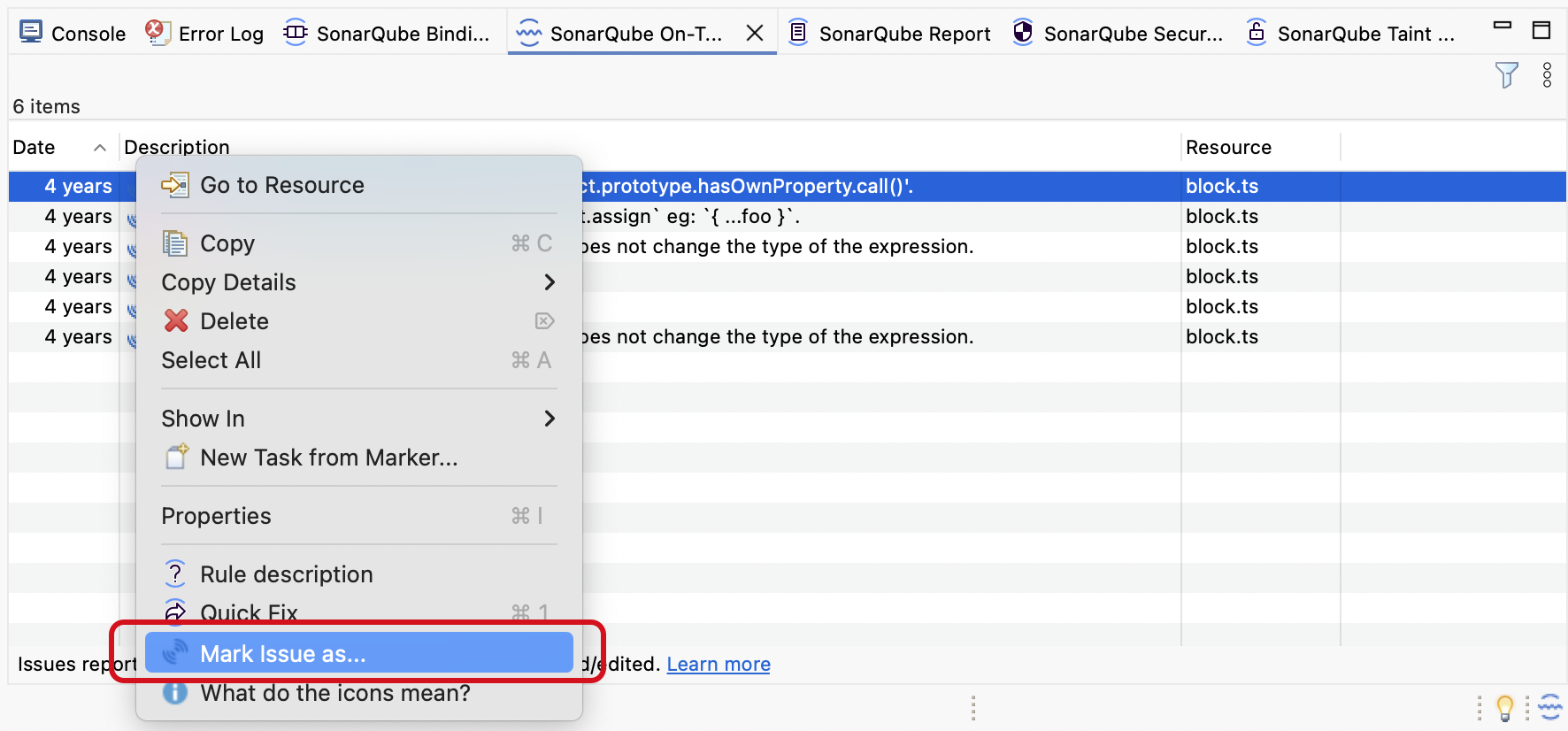Click the Taint Vulnerabilities lock icon
This screenshot has width=1568, height=731.
(x=1257, y=33)
